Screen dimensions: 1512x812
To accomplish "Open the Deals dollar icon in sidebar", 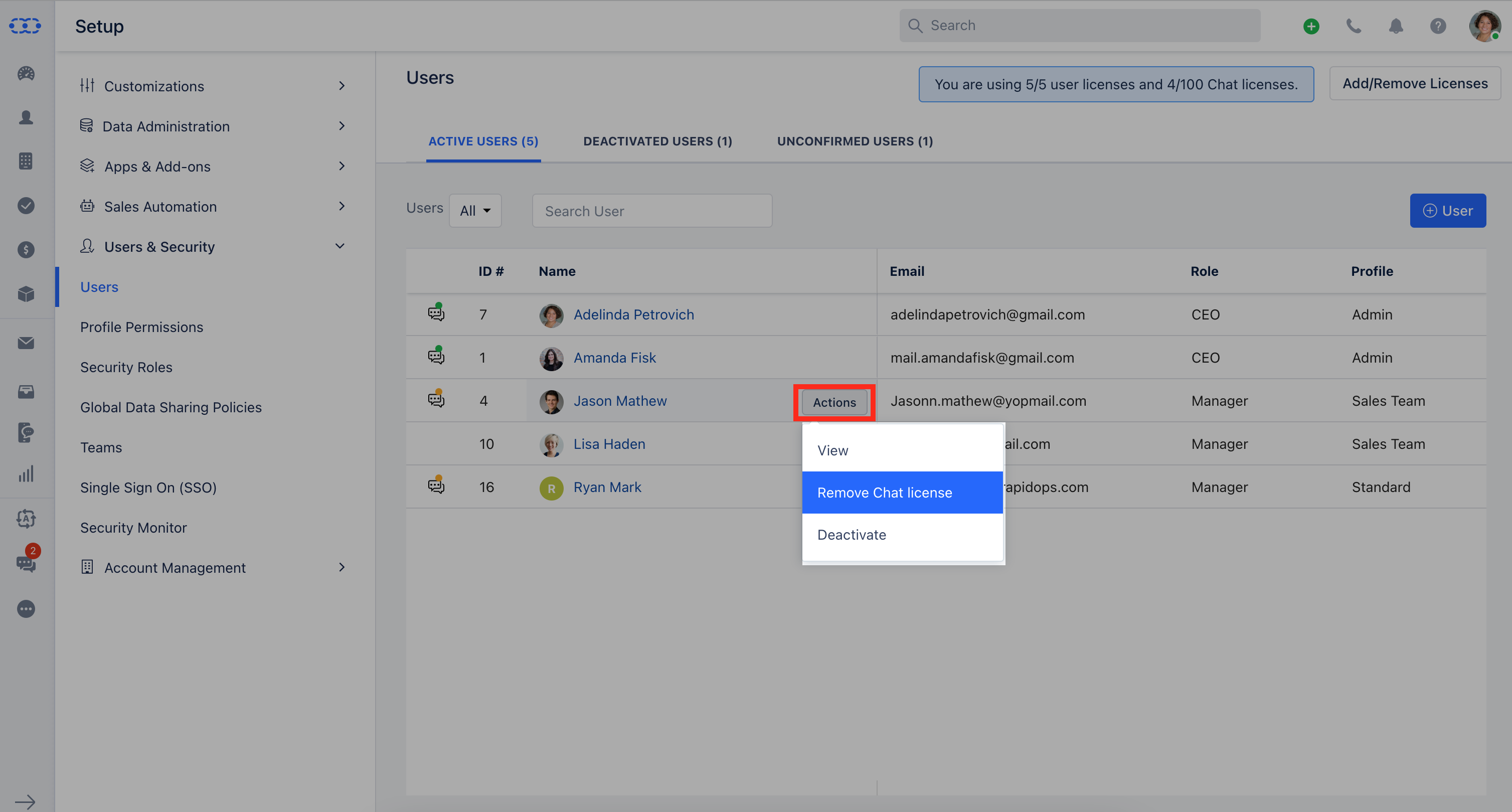I will [x=26, y=250].
